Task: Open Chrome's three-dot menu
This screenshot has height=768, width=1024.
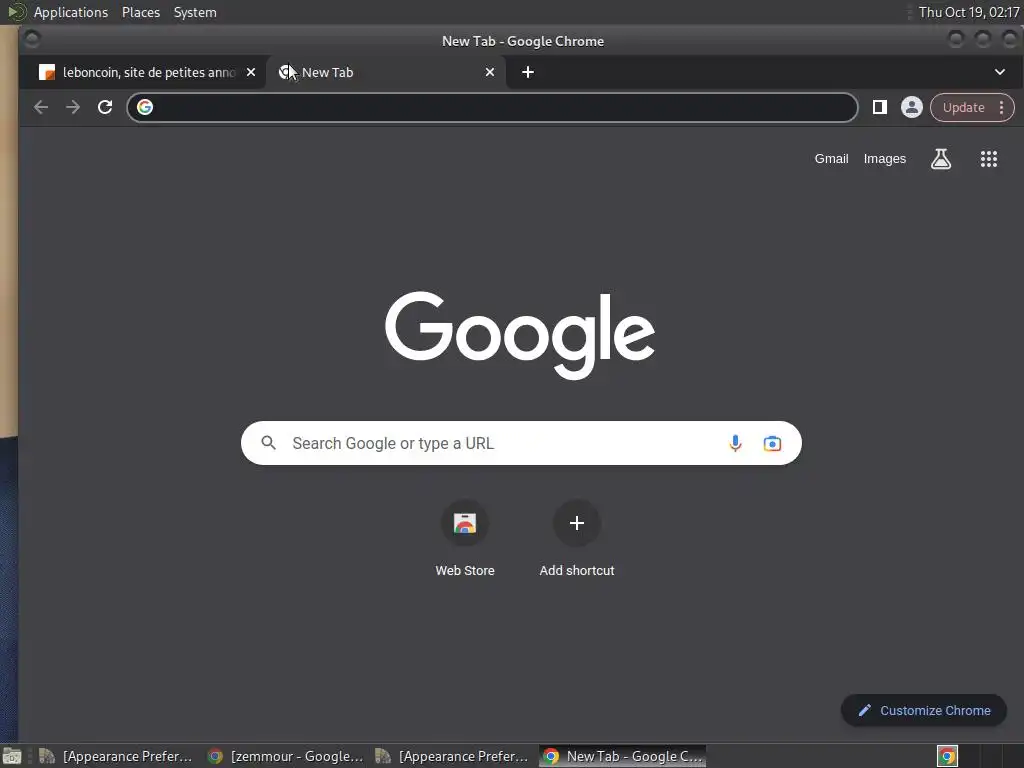Action: pyautogui.click(x=1001, y=108)
